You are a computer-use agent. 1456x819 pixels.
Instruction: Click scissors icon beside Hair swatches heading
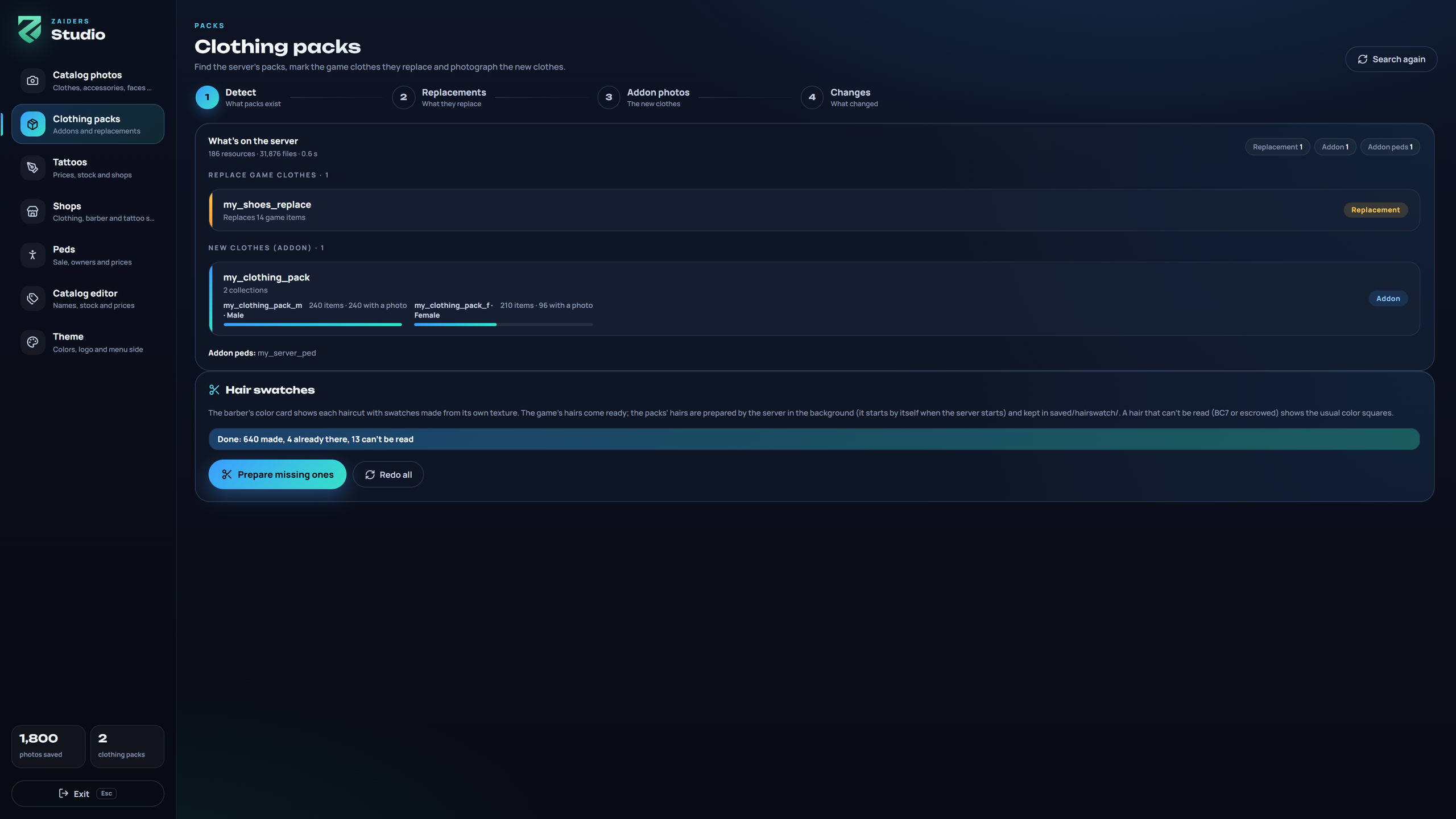pyautogui.click(x=214, y=390)
